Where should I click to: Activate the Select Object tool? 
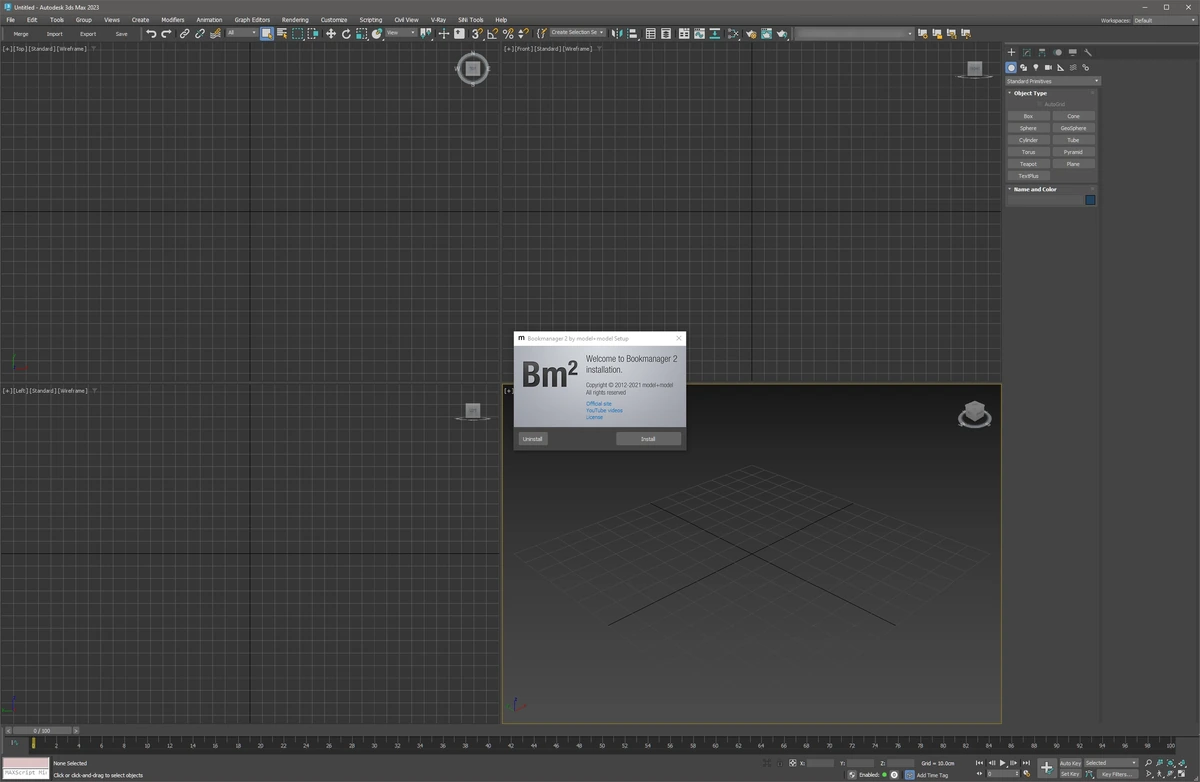(267, 33)
